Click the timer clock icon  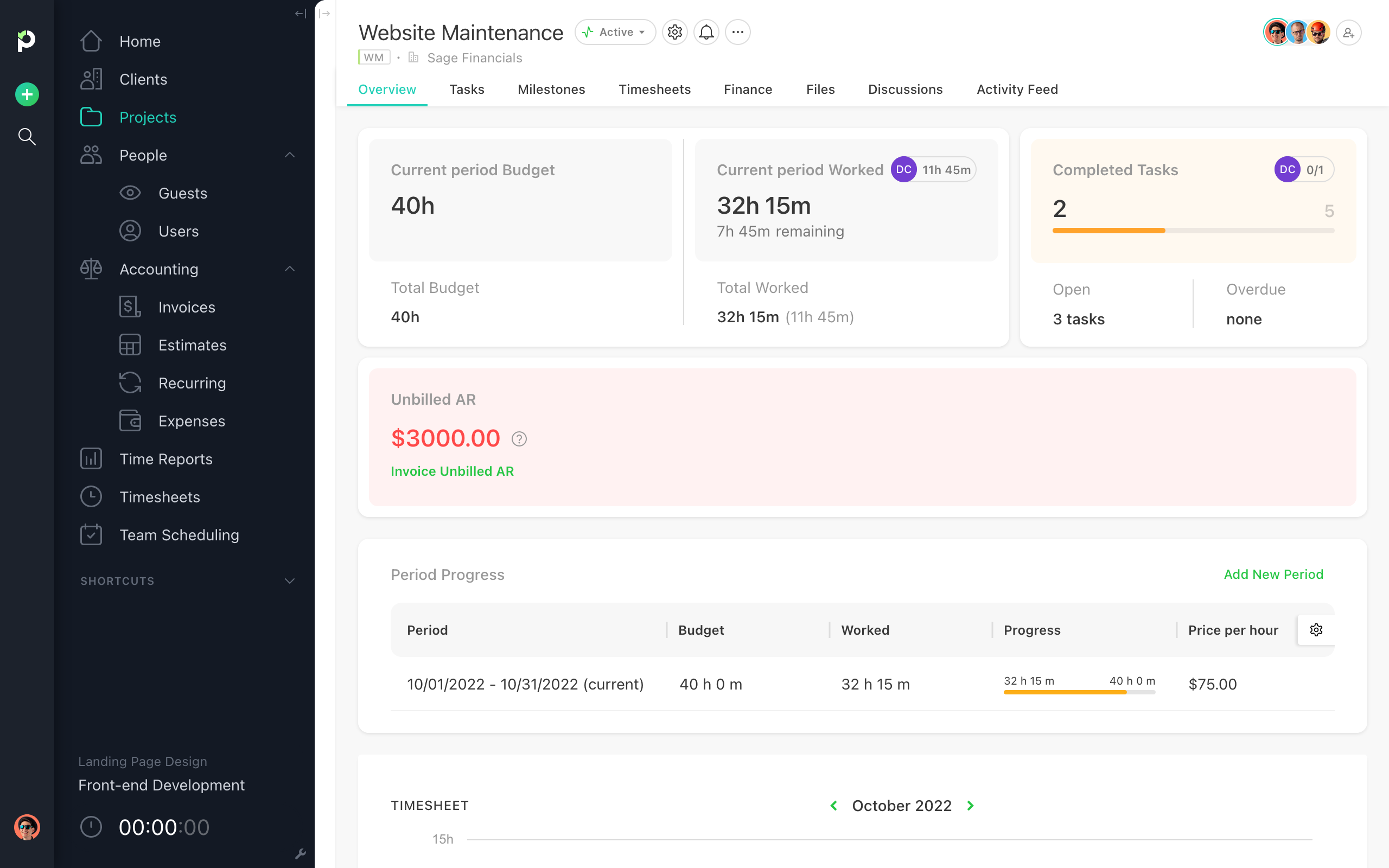[x=91, y=827]
